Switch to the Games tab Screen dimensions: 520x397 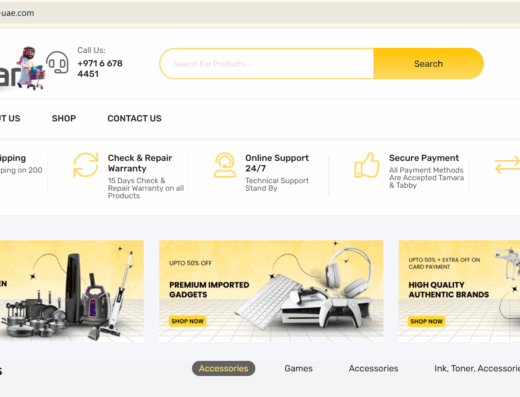point(298,368)
